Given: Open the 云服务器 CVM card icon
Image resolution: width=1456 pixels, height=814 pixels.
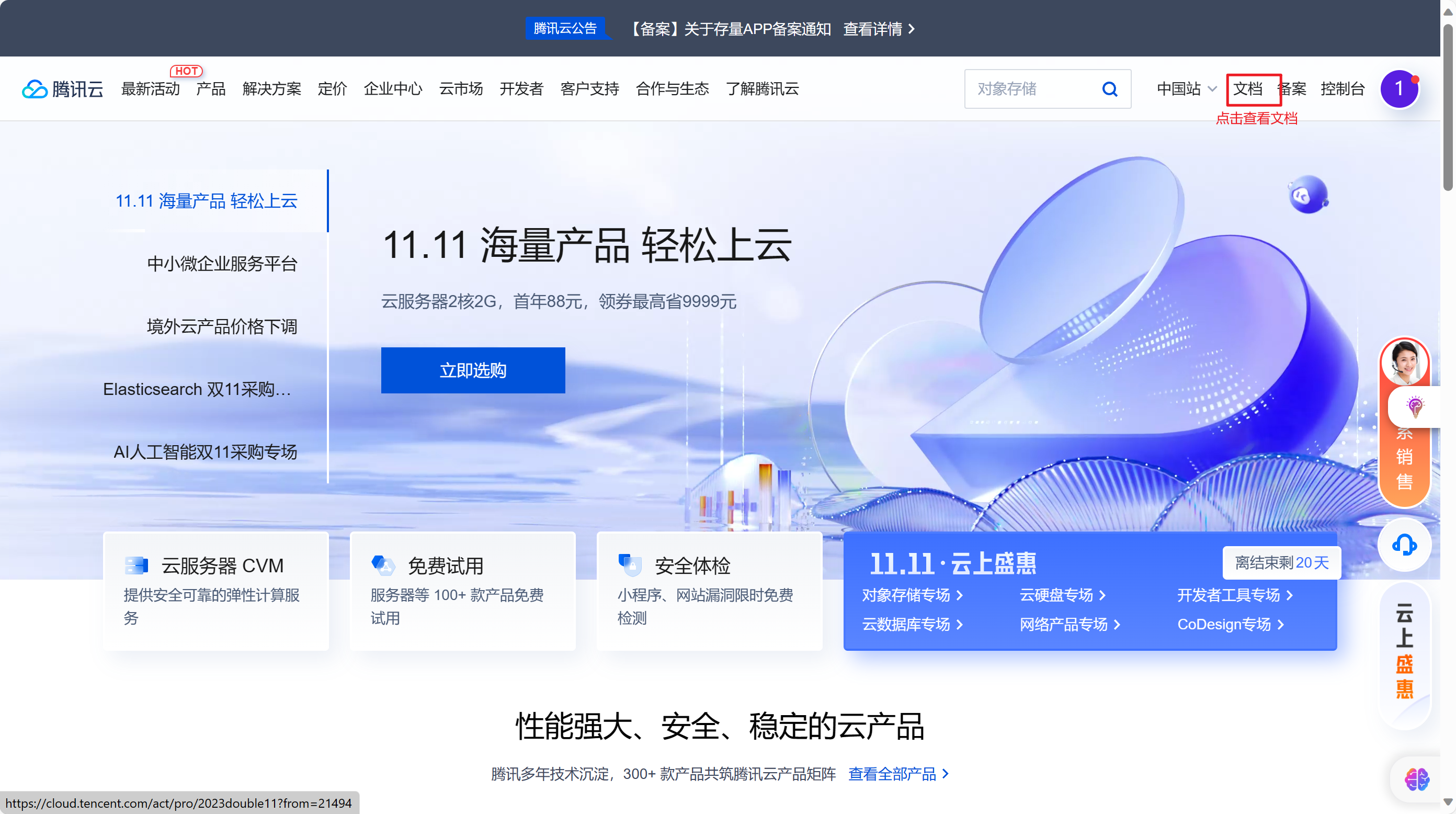Looking at the screenshot, I should [x=136, y=564].
